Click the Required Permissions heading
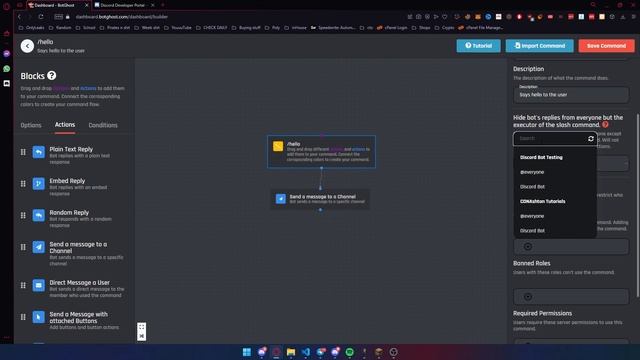 [x=542, y=313]
